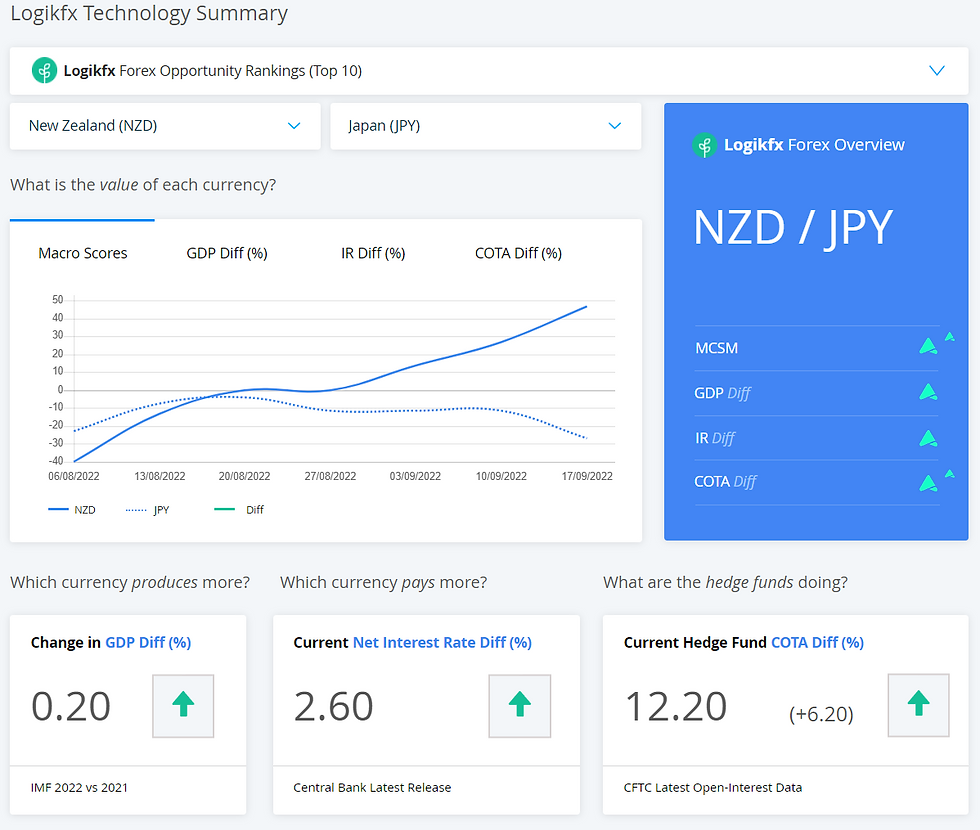Click the COTA Diff row in overview
The height and width of the screenshot is (830, 980).
[x=816, y=482]
